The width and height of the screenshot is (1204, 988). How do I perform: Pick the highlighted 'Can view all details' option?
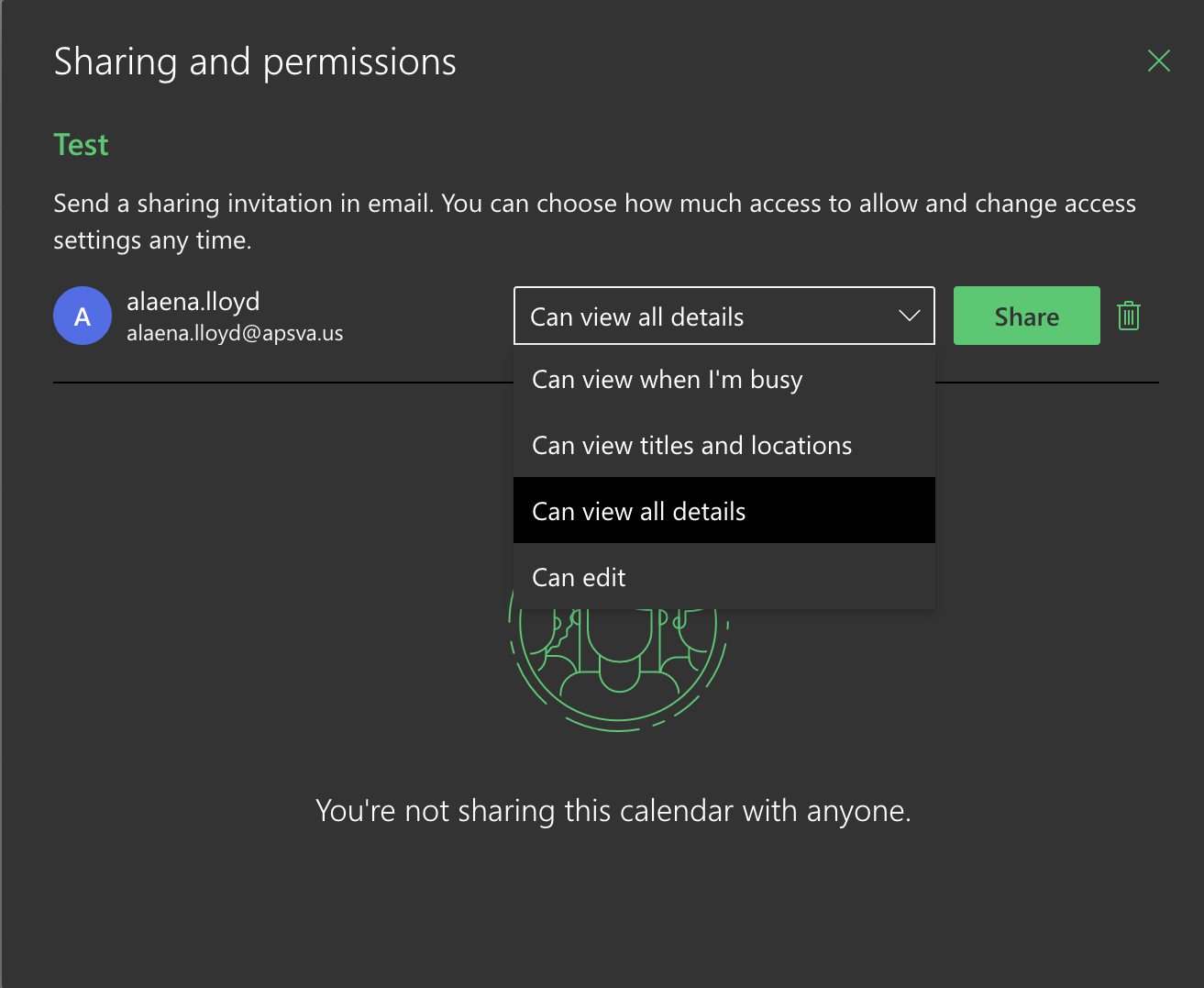pyautogui.click(x=639, y=512)
